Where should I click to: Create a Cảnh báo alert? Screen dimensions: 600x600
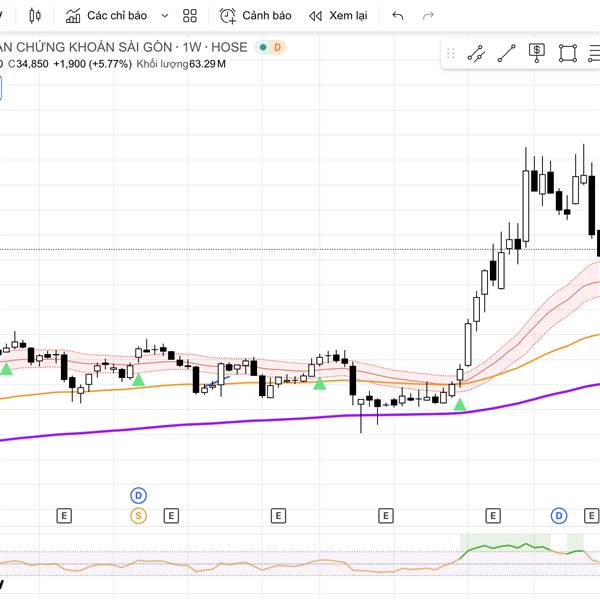click(x=256, y=16)
